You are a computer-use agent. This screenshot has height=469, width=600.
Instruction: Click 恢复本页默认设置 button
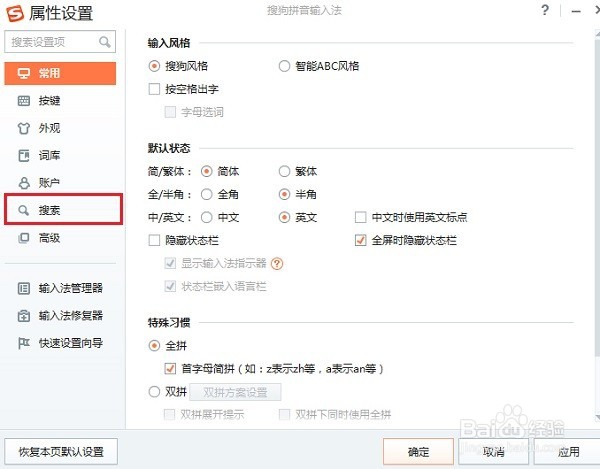point(61,452)
